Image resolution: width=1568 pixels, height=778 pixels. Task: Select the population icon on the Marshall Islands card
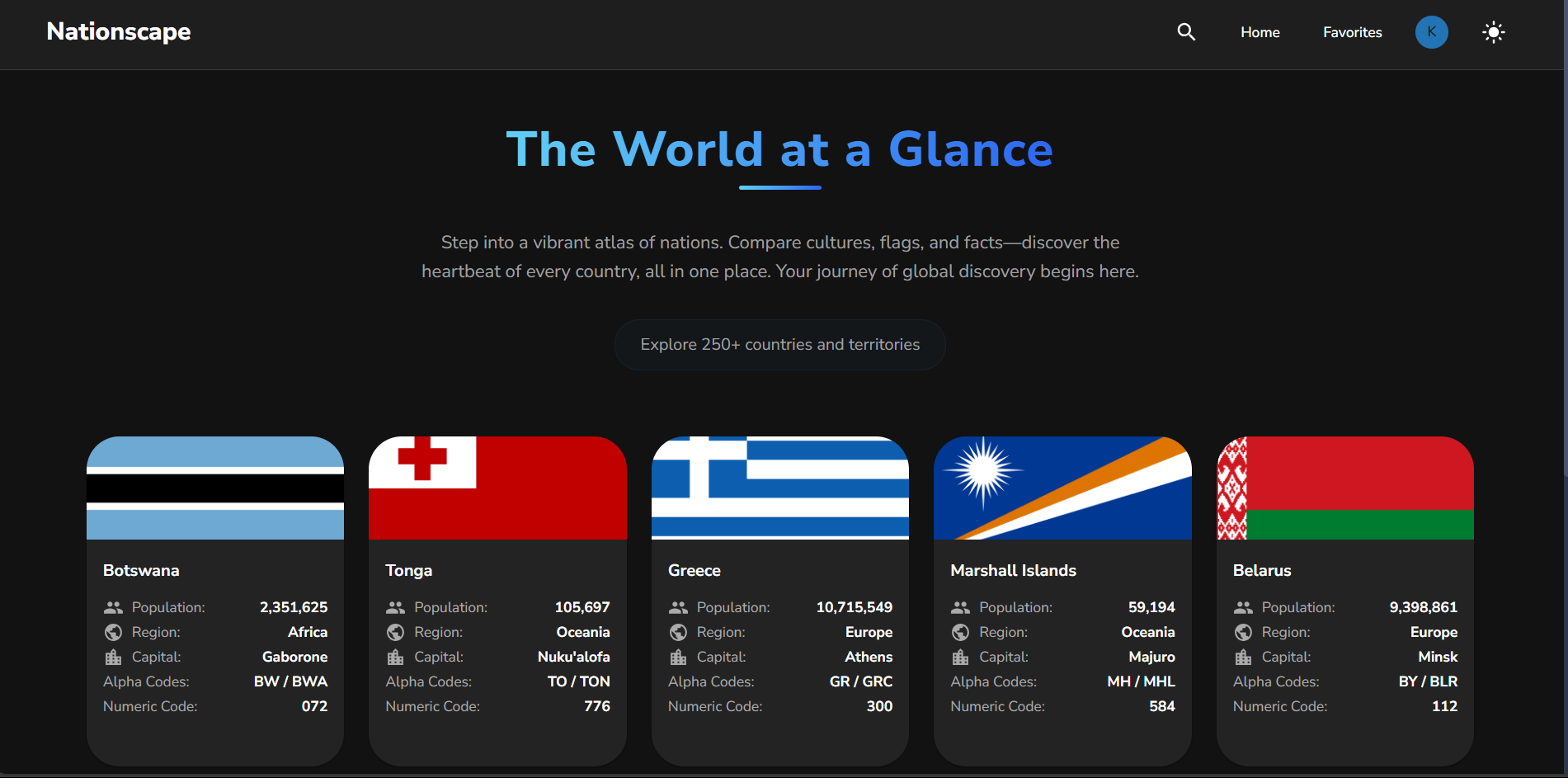tap(960, 606)
